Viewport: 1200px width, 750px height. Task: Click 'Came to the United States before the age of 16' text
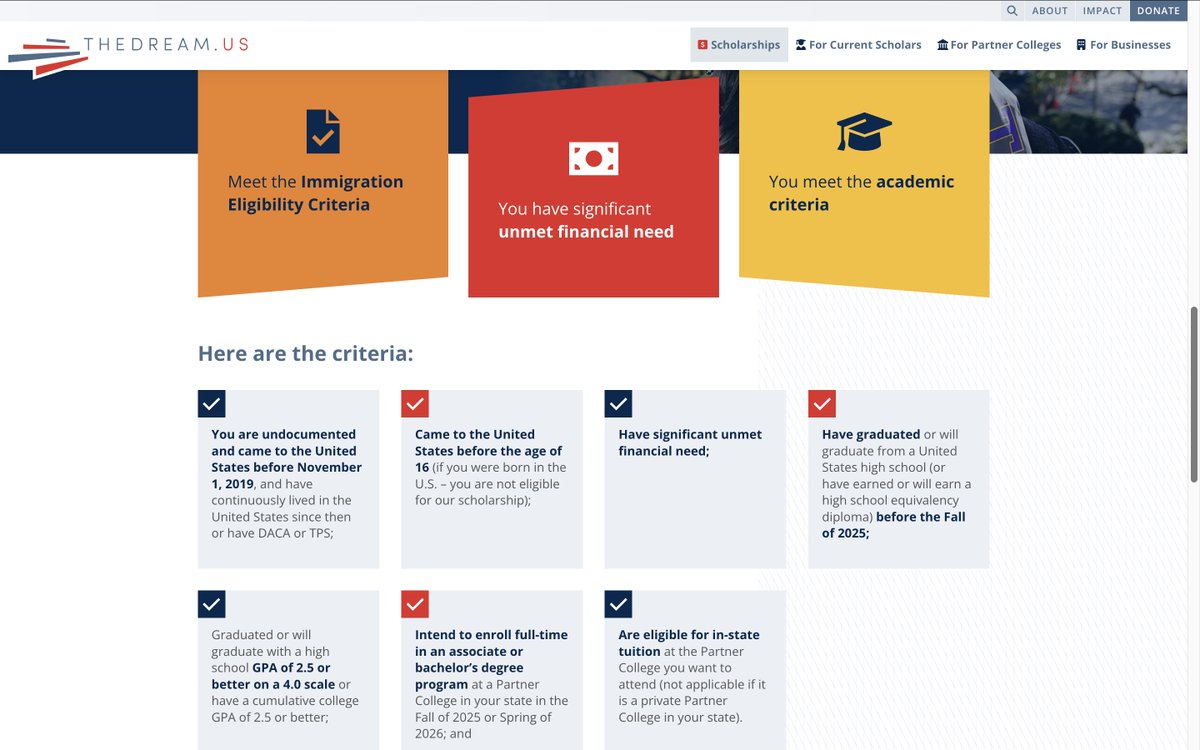tap(489, 451)
